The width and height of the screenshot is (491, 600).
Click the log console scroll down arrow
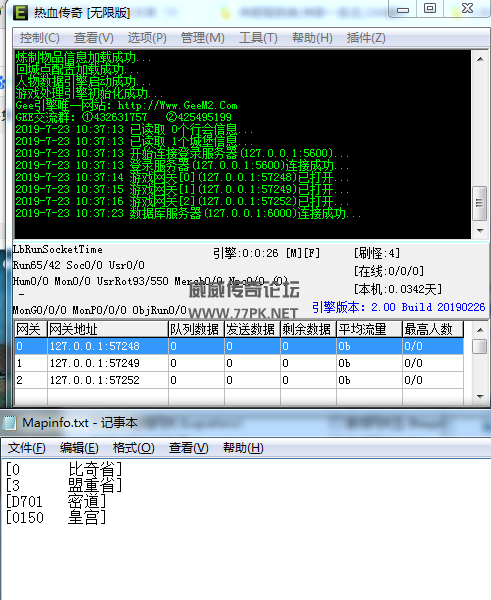click(x=480, y=231)
